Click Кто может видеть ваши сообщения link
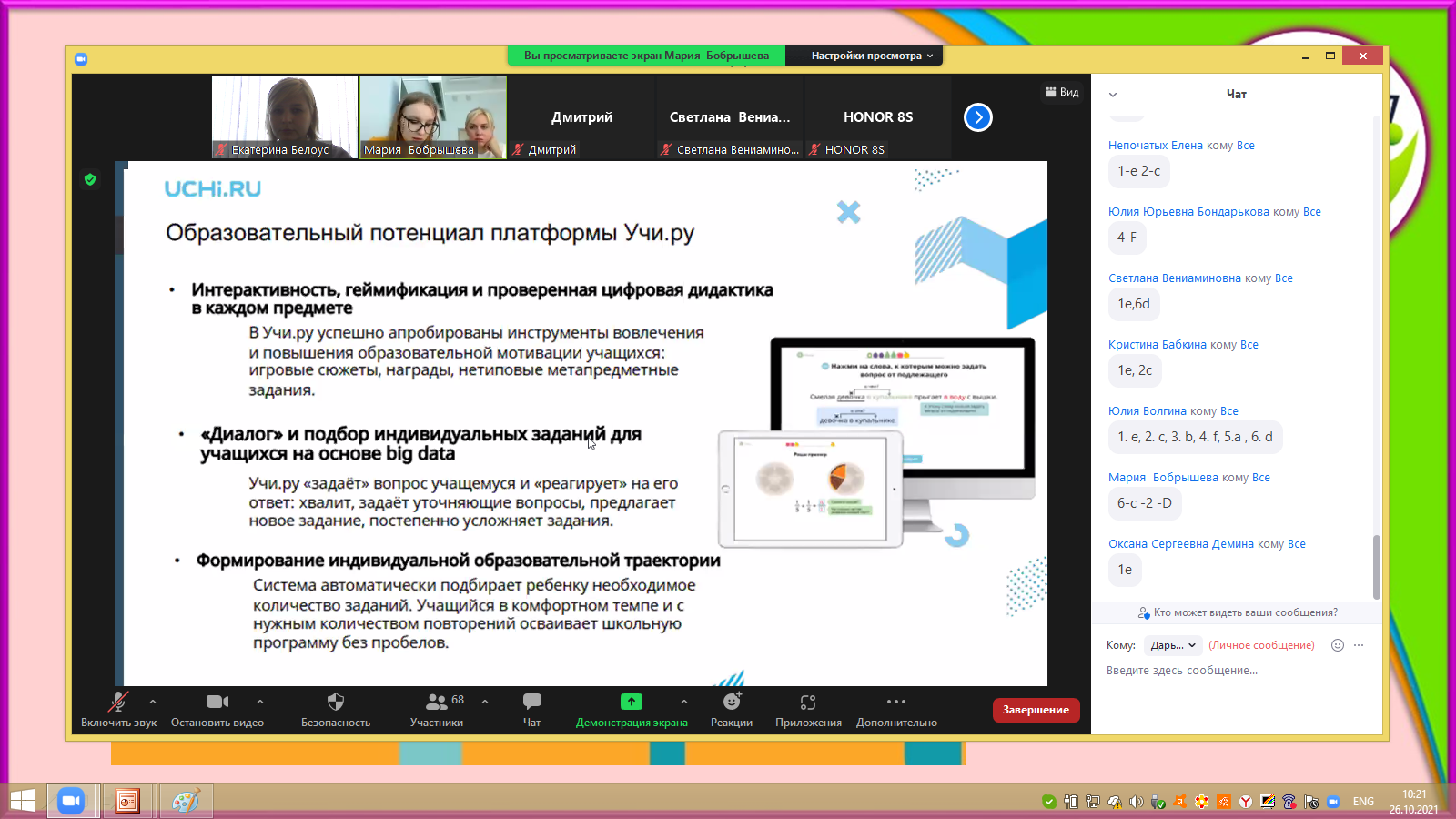 (x=1239, y=612)
